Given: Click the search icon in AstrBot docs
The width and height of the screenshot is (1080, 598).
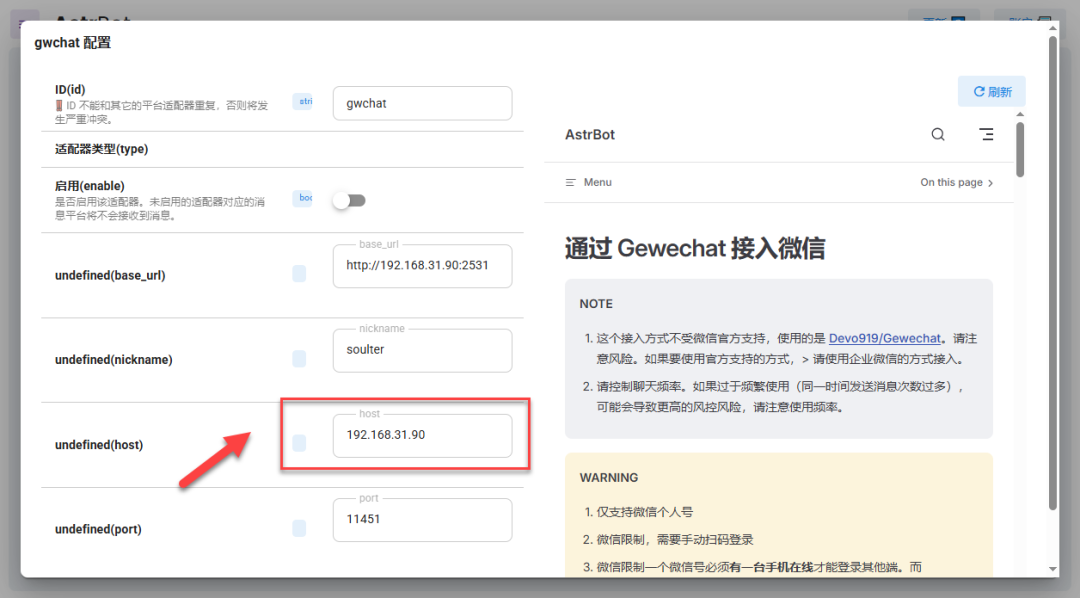Looking at the screenshot, I should pyautogui.click(x=937, y=134).
